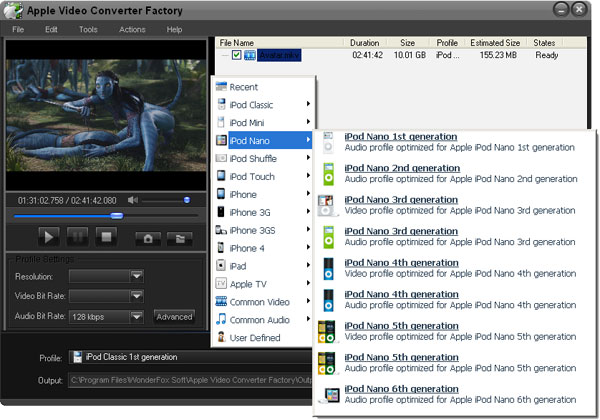Expand the iPod Classic submenu

263,105
